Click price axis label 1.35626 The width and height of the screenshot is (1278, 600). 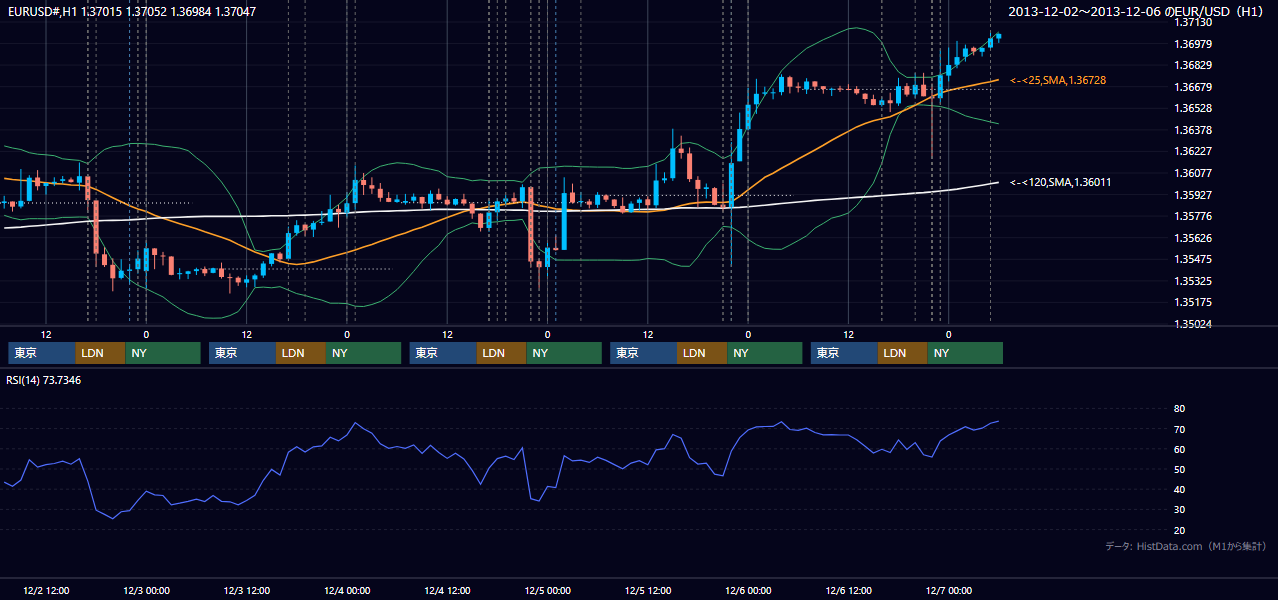[x=1193, y=238]
